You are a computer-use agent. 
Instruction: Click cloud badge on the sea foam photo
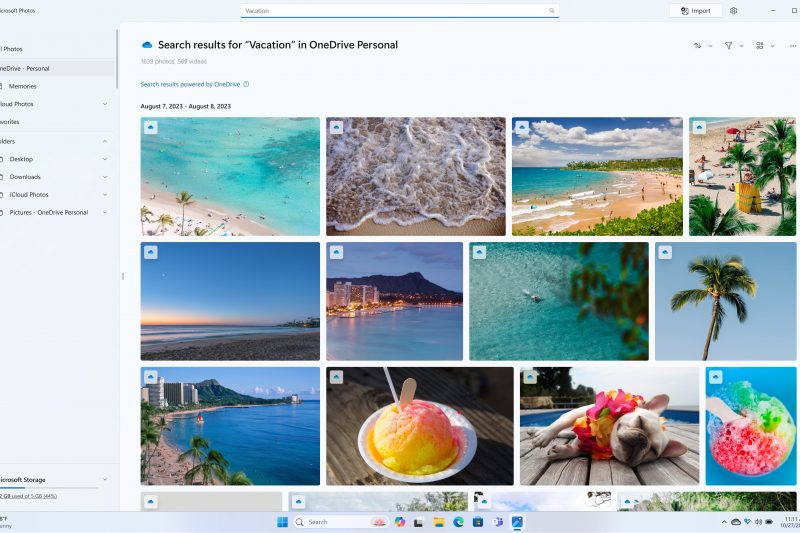[x=336, y=127]
